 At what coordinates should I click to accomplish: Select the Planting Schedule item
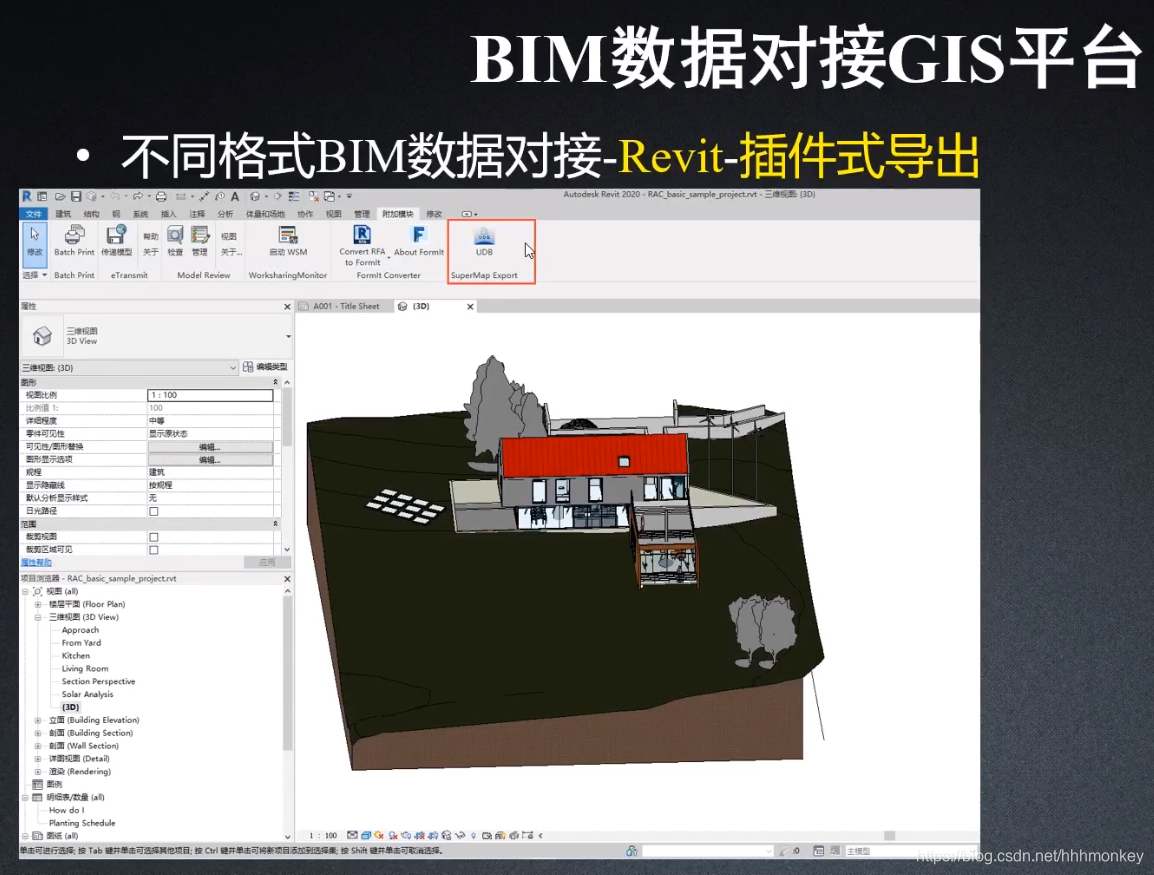(82, 823)
